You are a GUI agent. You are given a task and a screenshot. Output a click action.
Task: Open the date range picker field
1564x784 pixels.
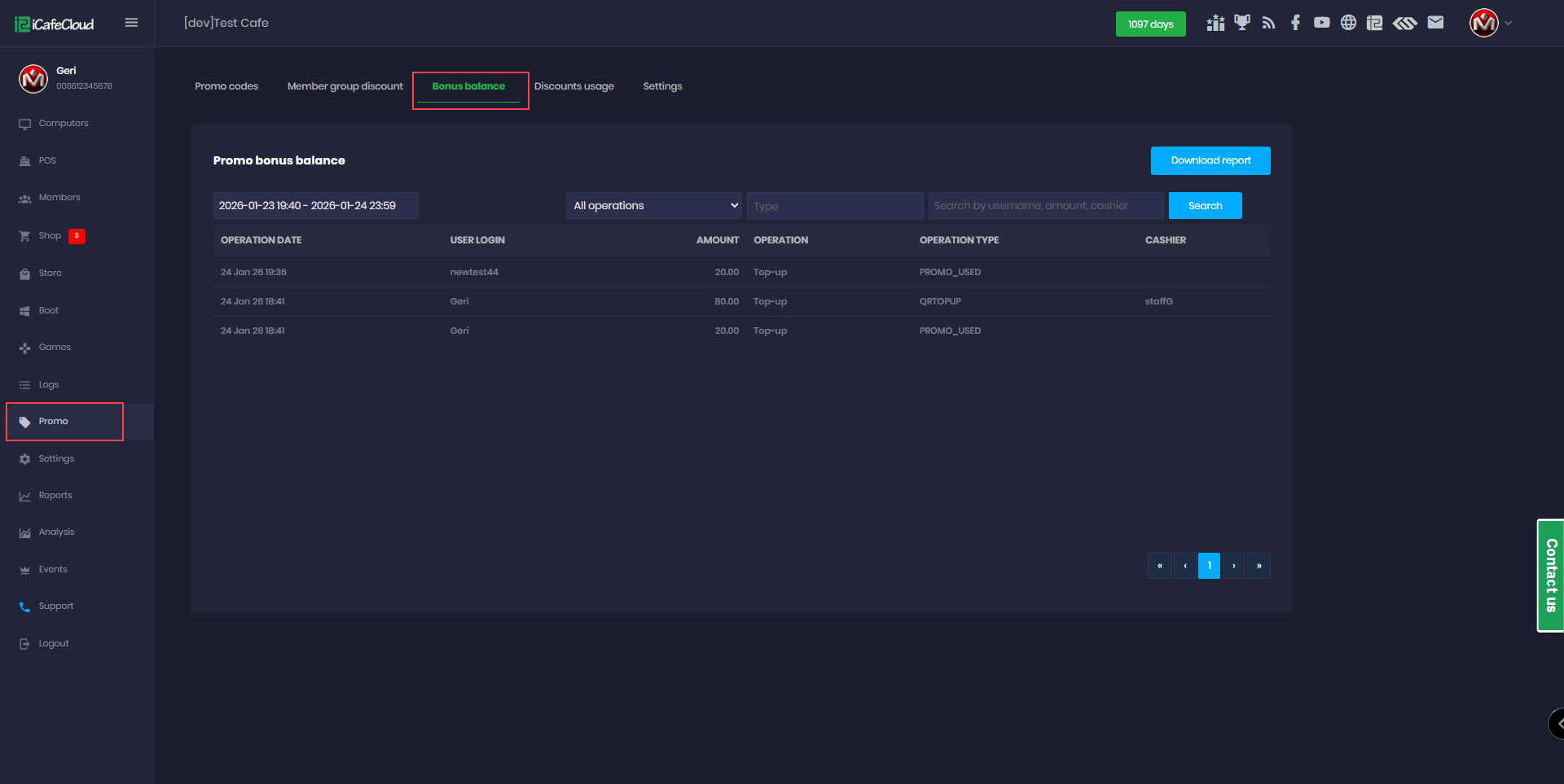(x=315, y=206)
